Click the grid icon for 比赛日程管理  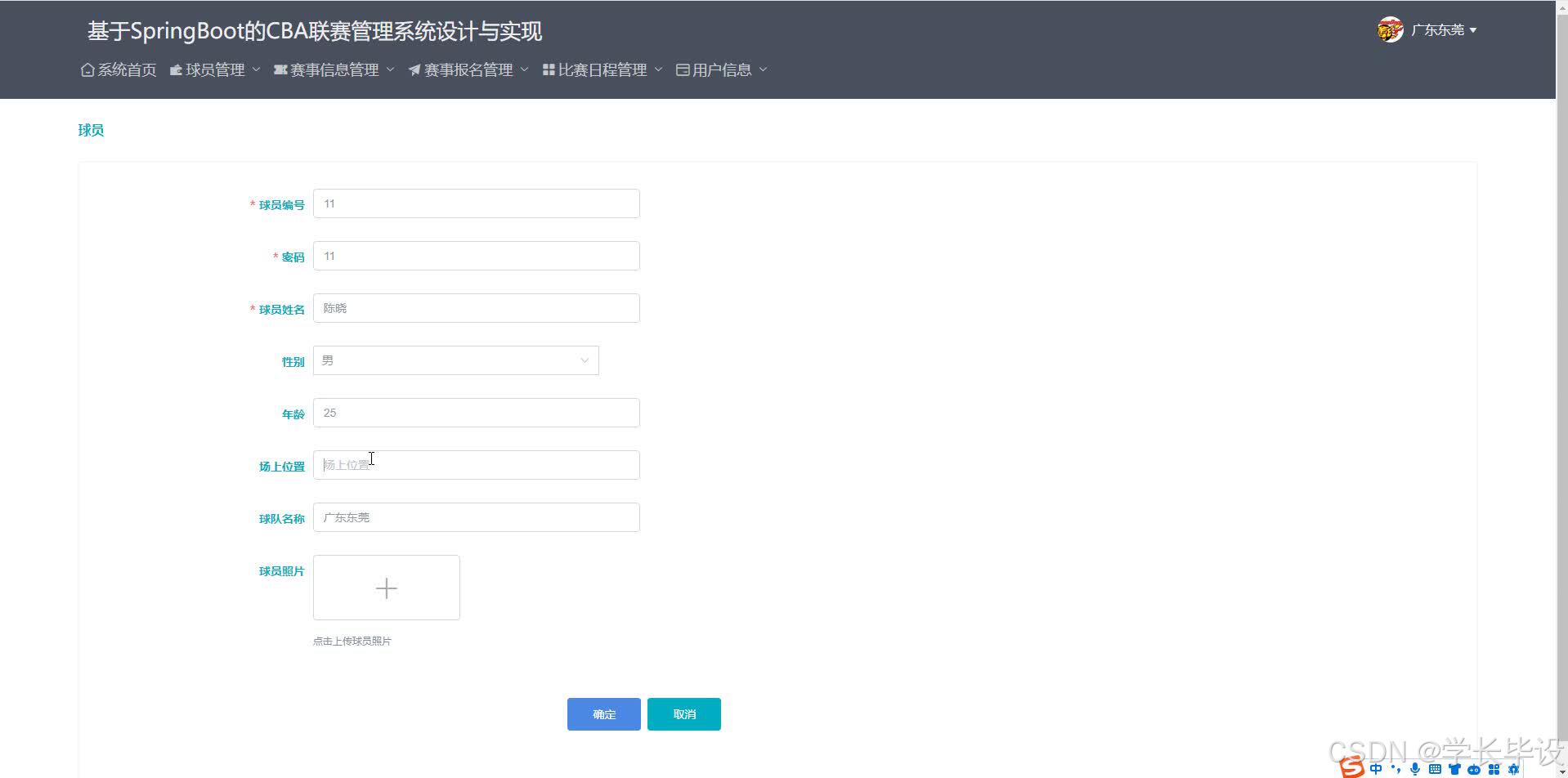[549, 70]
